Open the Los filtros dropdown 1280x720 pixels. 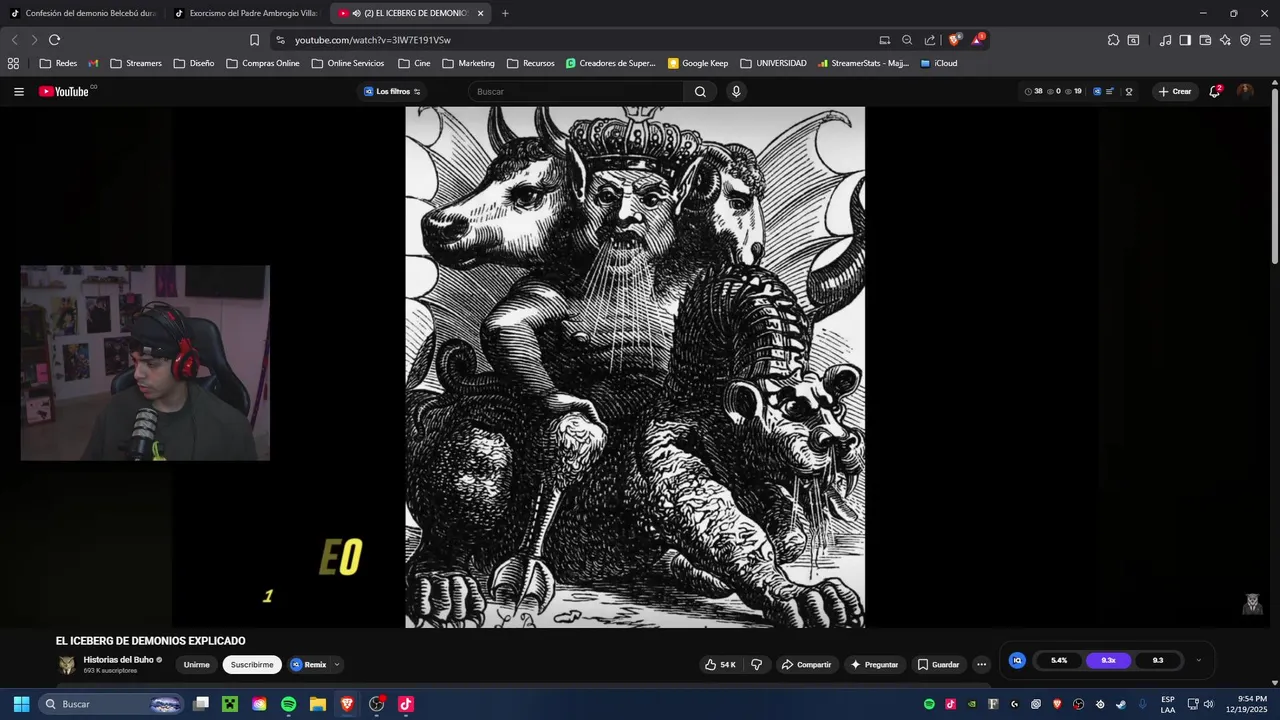click(x=393, y=91)
